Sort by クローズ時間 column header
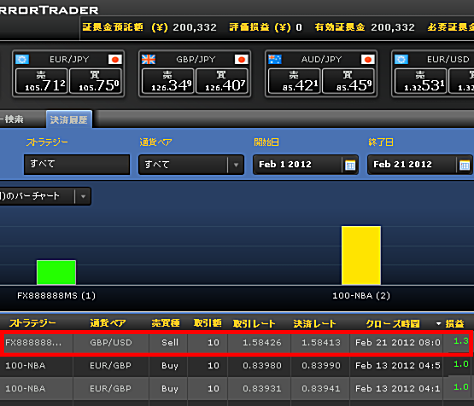The width and height of the screenshot is (474, 406). 393,324
